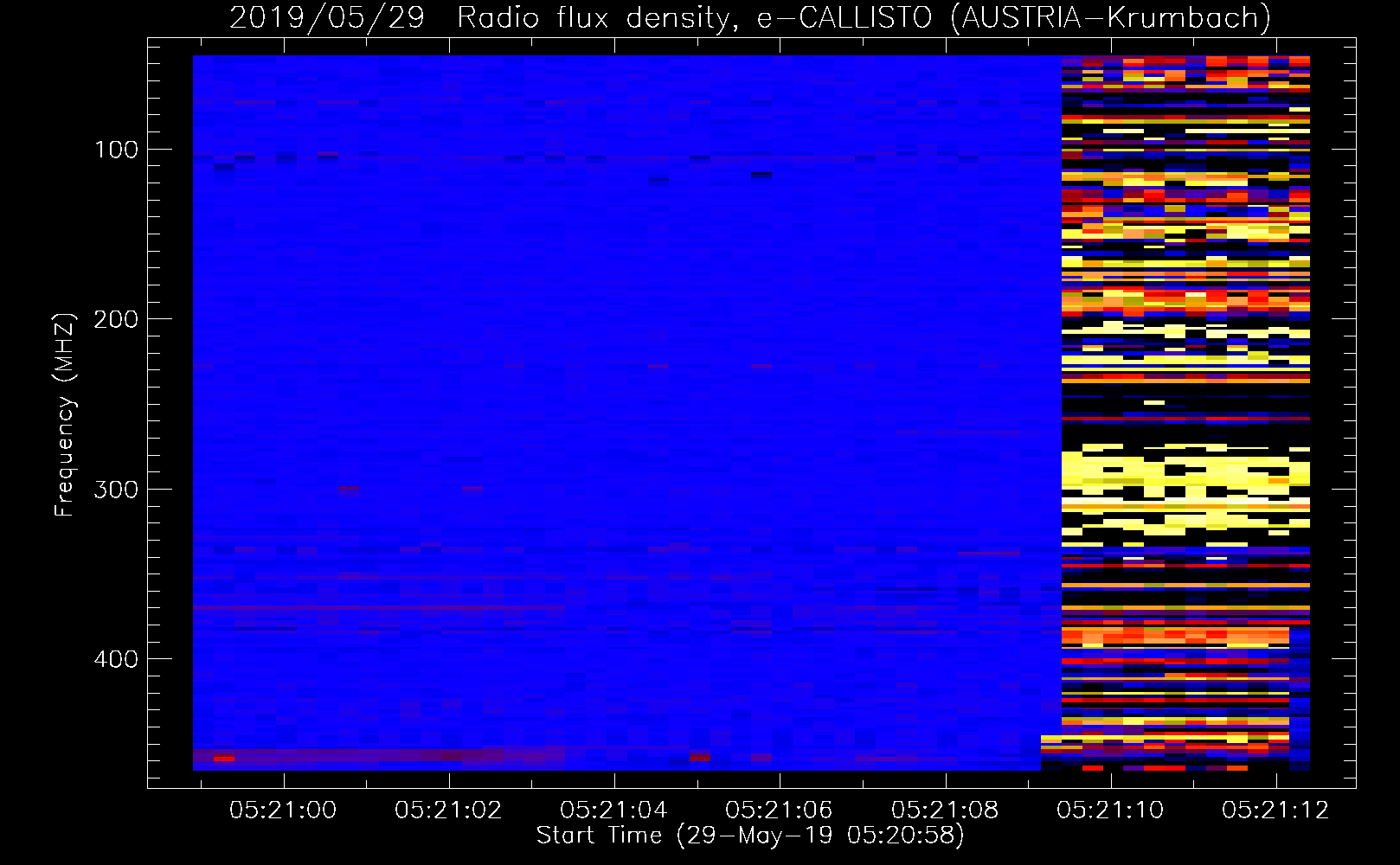Click the red pixel at bottom-left of spectrogram
Viewport: 1400px width, 865px height.
(224, 759)
